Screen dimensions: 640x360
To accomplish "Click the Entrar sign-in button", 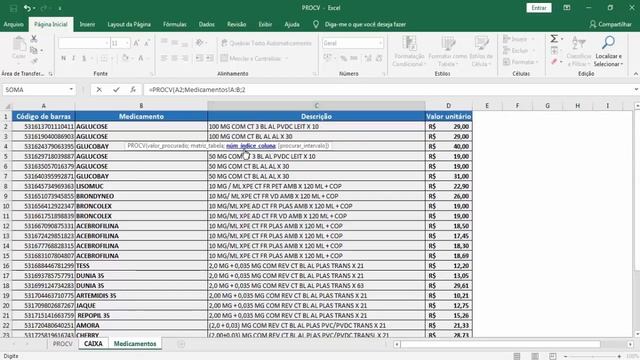I will point(539,8).
